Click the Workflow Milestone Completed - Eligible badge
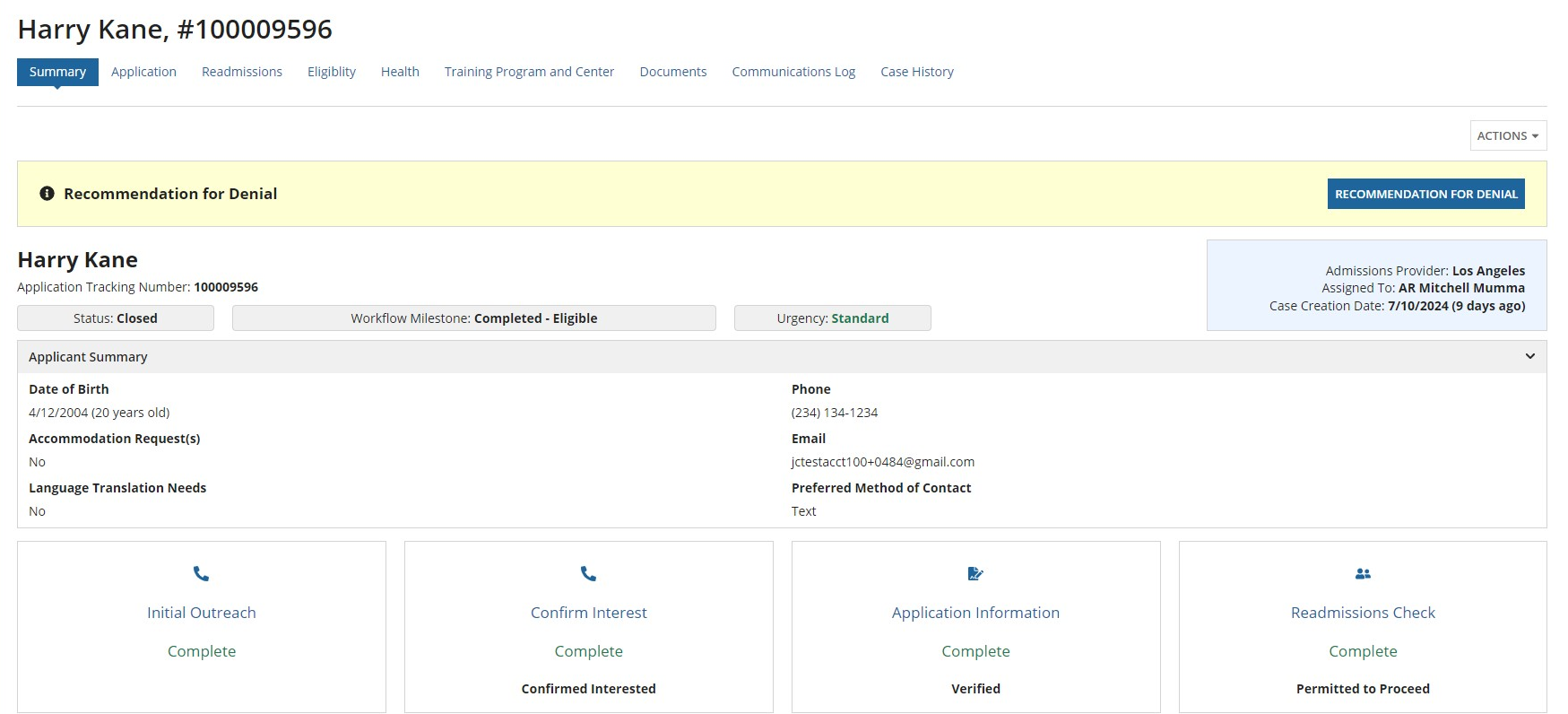The image size is (1568, 714). coord(474,318)
